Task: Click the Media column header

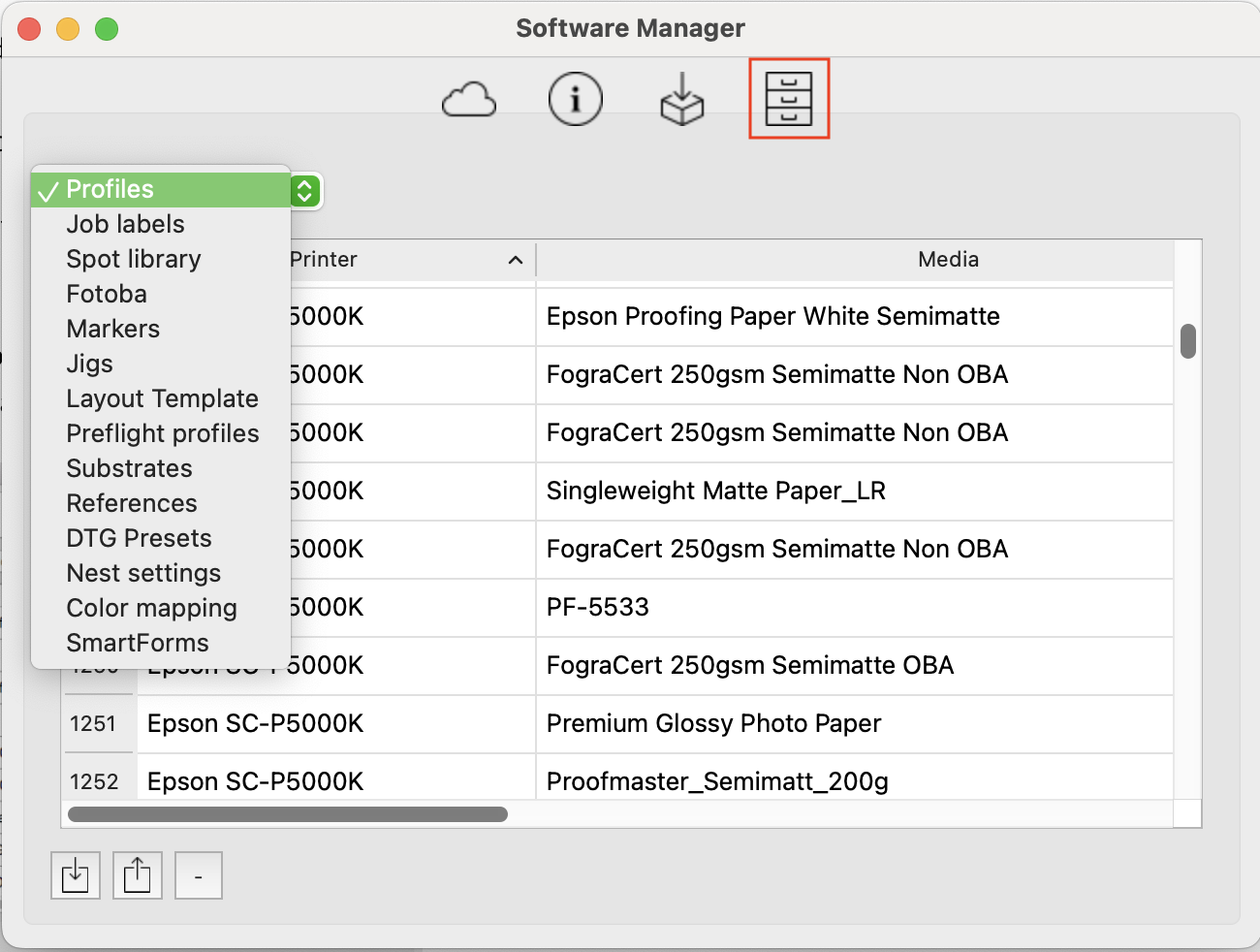Action: 948,260
